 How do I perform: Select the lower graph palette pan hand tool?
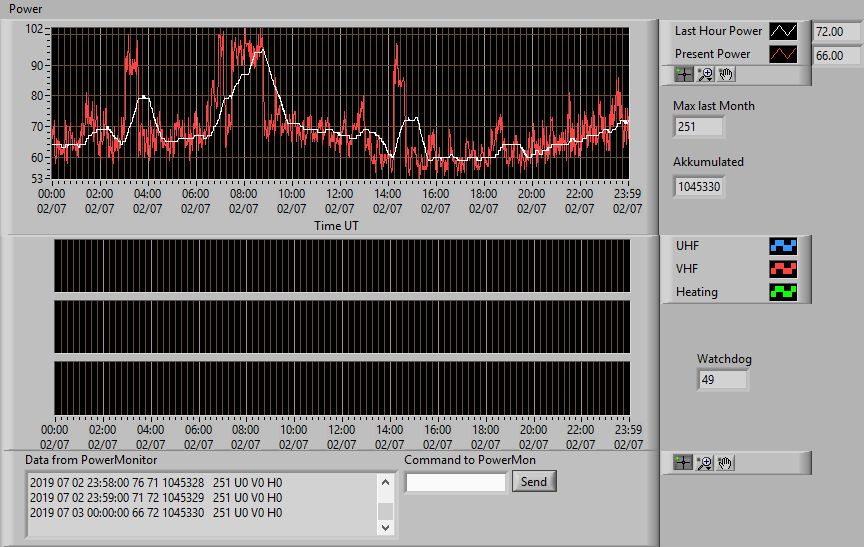725,463
